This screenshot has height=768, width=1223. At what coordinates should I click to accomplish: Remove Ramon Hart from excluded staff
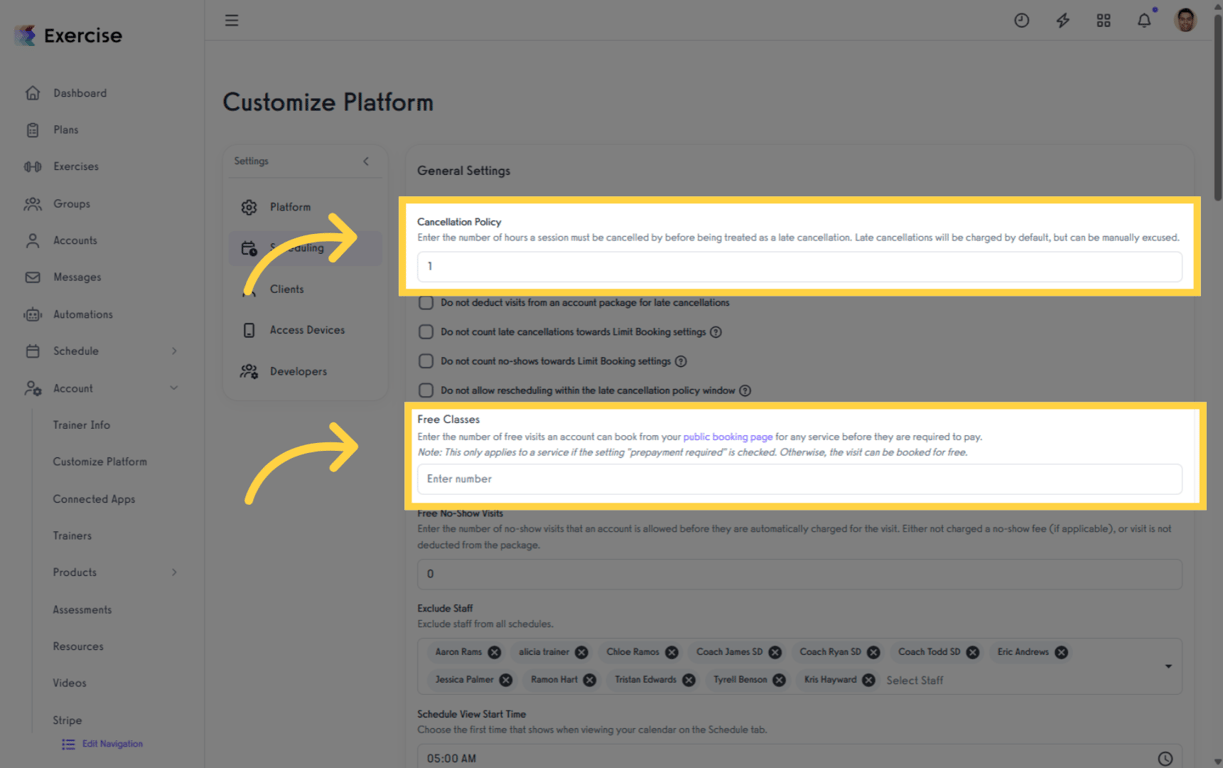(x=589, y=680)
